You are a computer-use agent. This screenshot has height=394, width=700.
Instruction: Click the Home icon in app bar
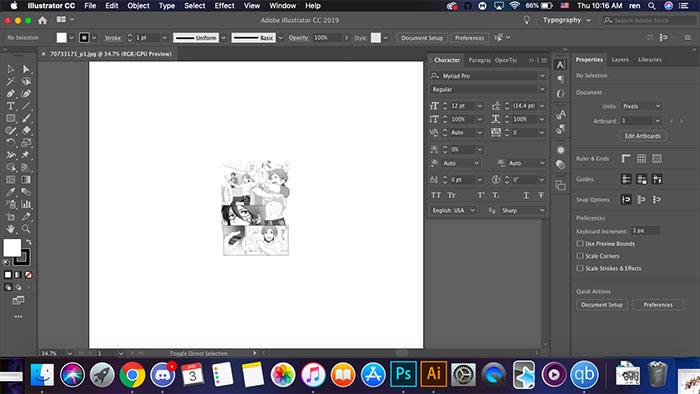click(x=42, y=20)
